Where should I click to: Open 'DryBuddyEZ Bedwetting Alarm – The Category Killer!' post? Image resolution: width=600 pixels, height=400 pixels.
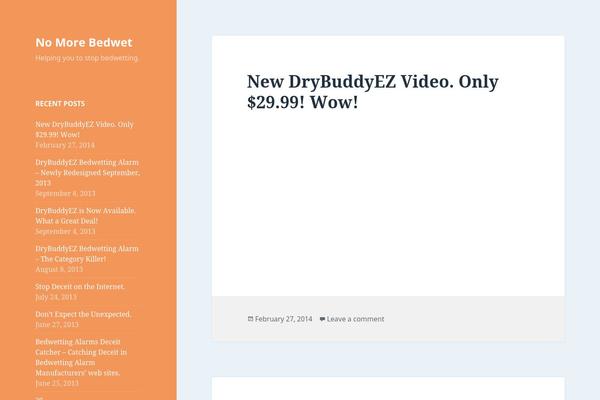(x=87, y=254)
